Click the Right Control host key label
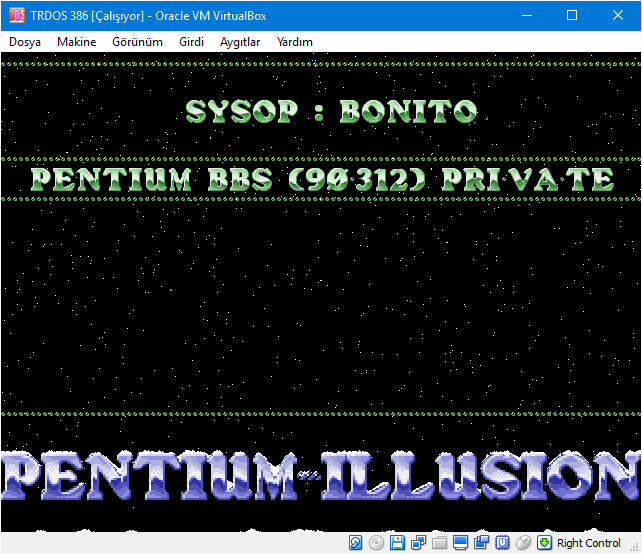This screenshot has height=554, width=642. (589, 543)
